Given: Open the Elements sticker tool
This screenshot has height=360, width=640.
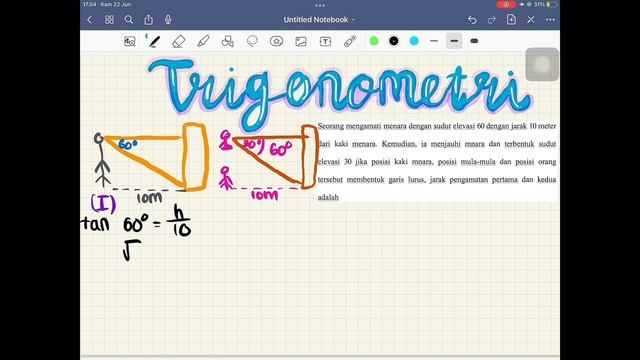Looking at the screenshot, I should [276, 41].
